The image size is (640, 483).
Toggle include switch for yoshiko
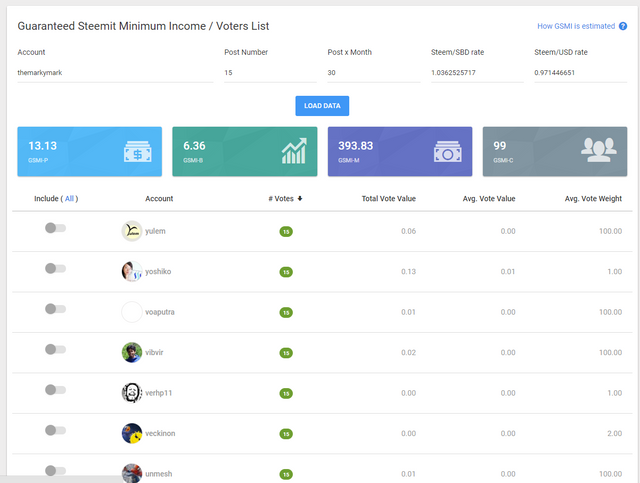tap(56, 269)
